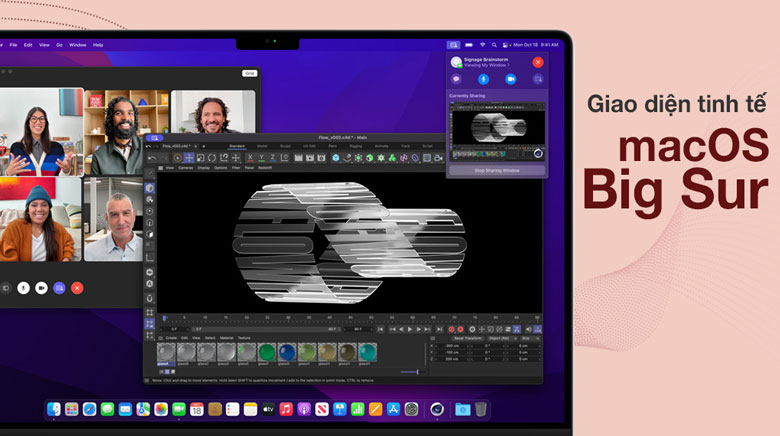Click the magnet Snap icon in left palette
This screenshot has width=780, height=436.
tap(150, 298)
